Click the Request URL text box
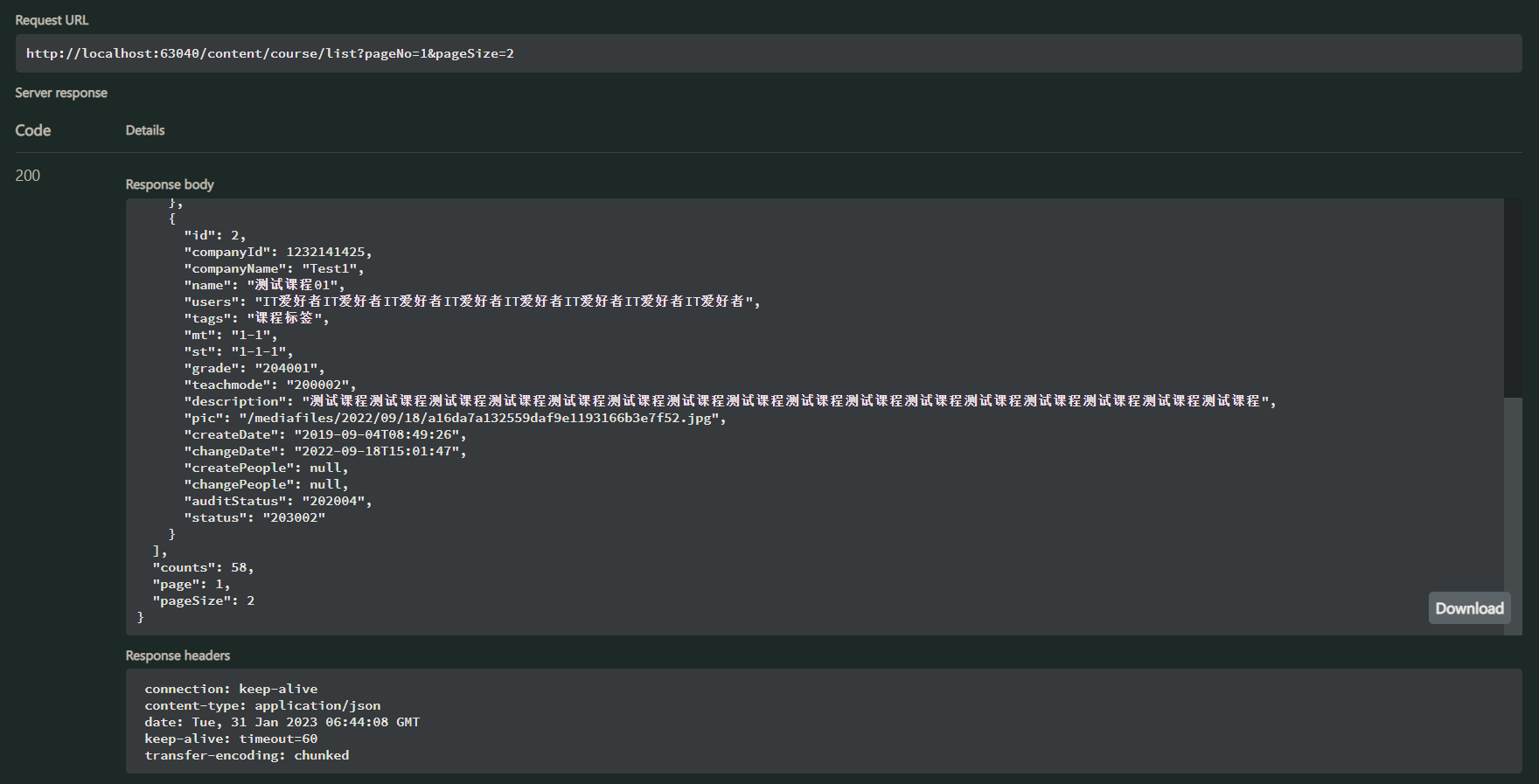 coord(768,53)
